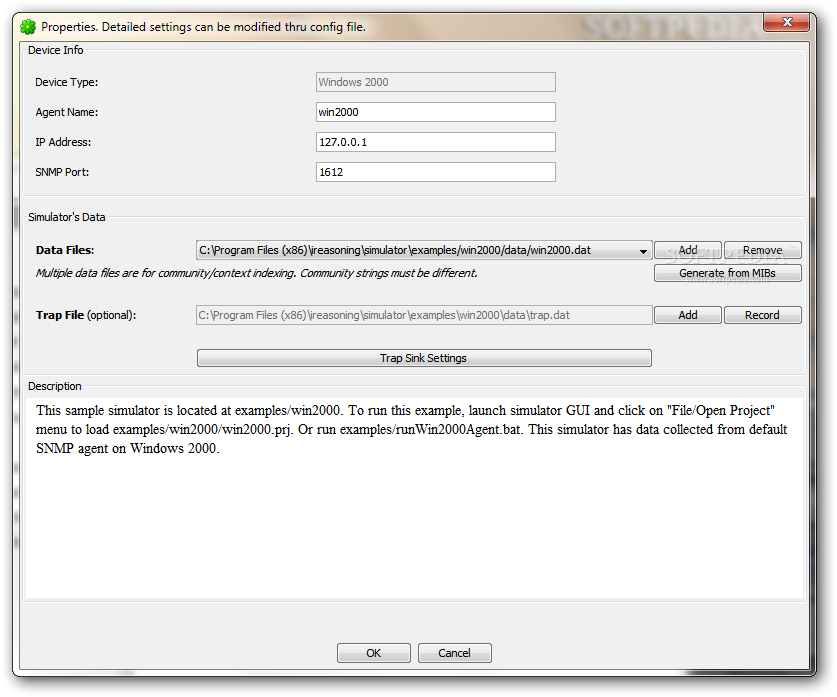Click inside the Description text area

[x=414, y=498]
